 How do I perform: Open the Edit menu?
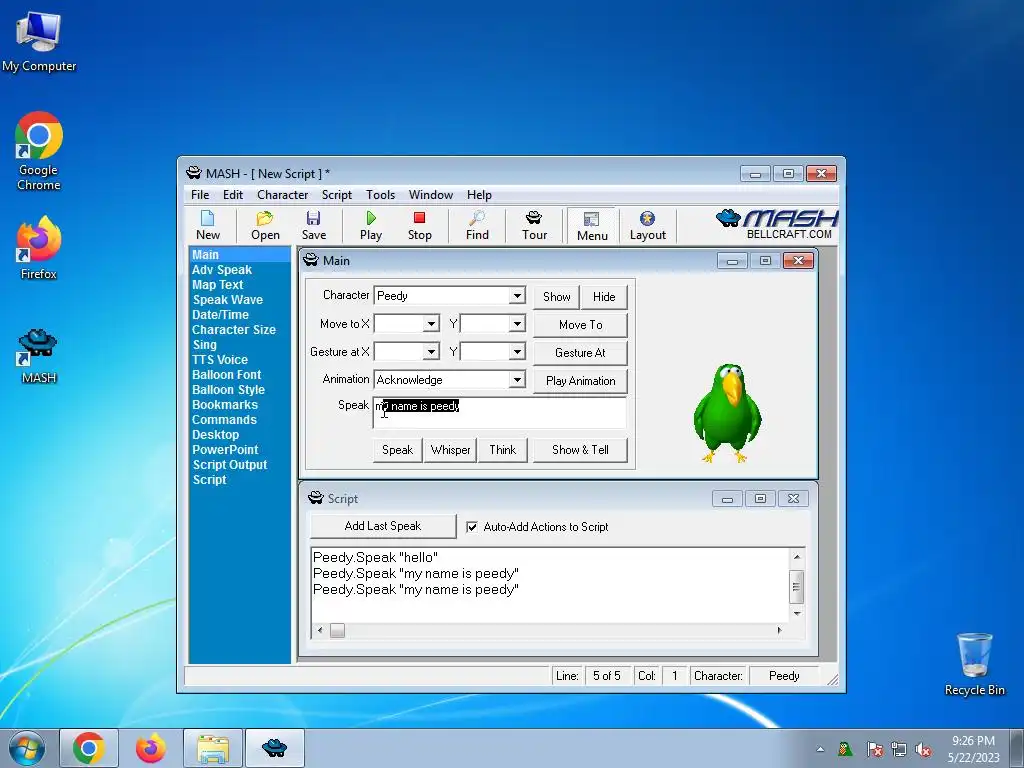[x=232, y=195]
